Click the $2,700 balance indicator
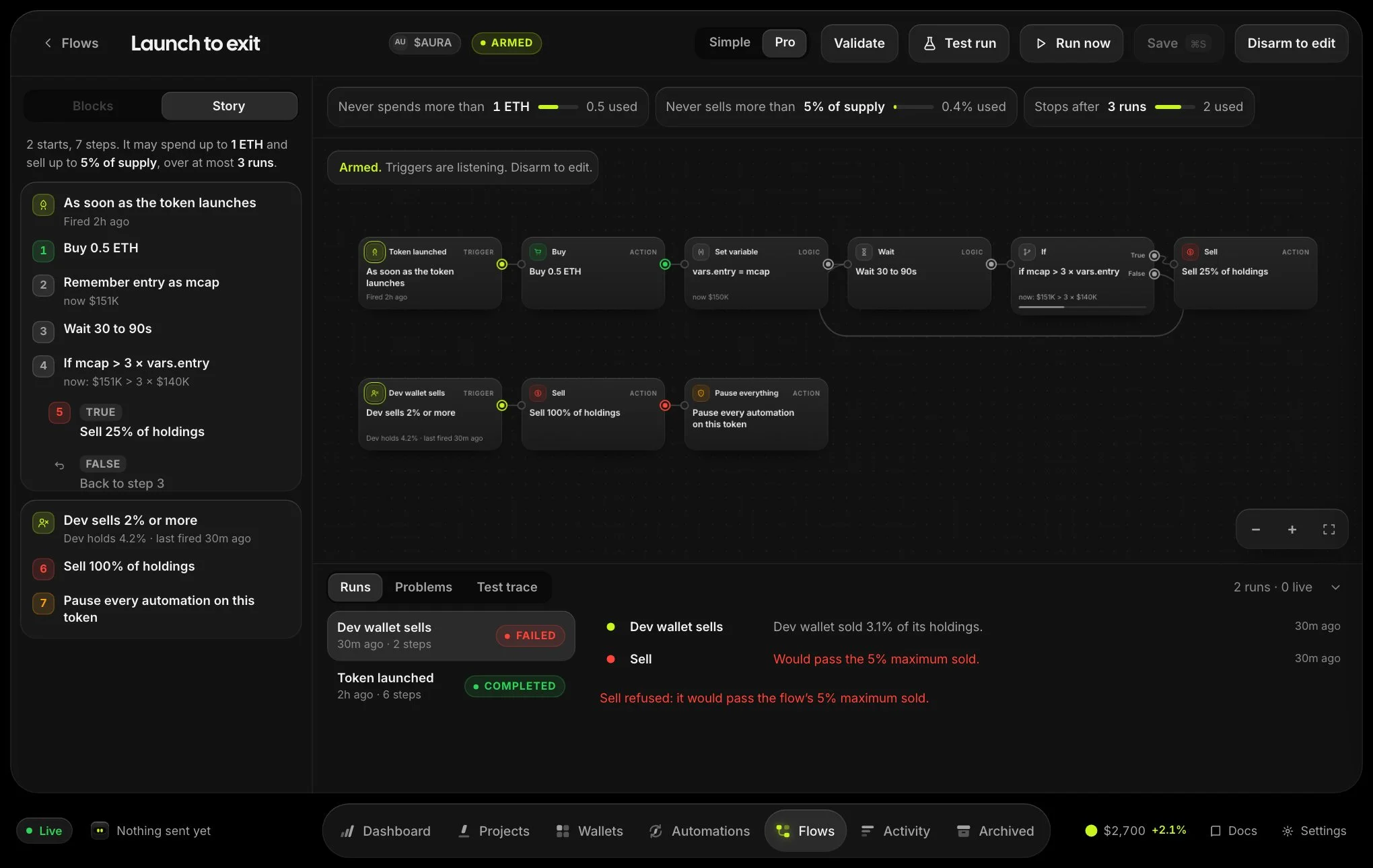 tap(1136, 831)
